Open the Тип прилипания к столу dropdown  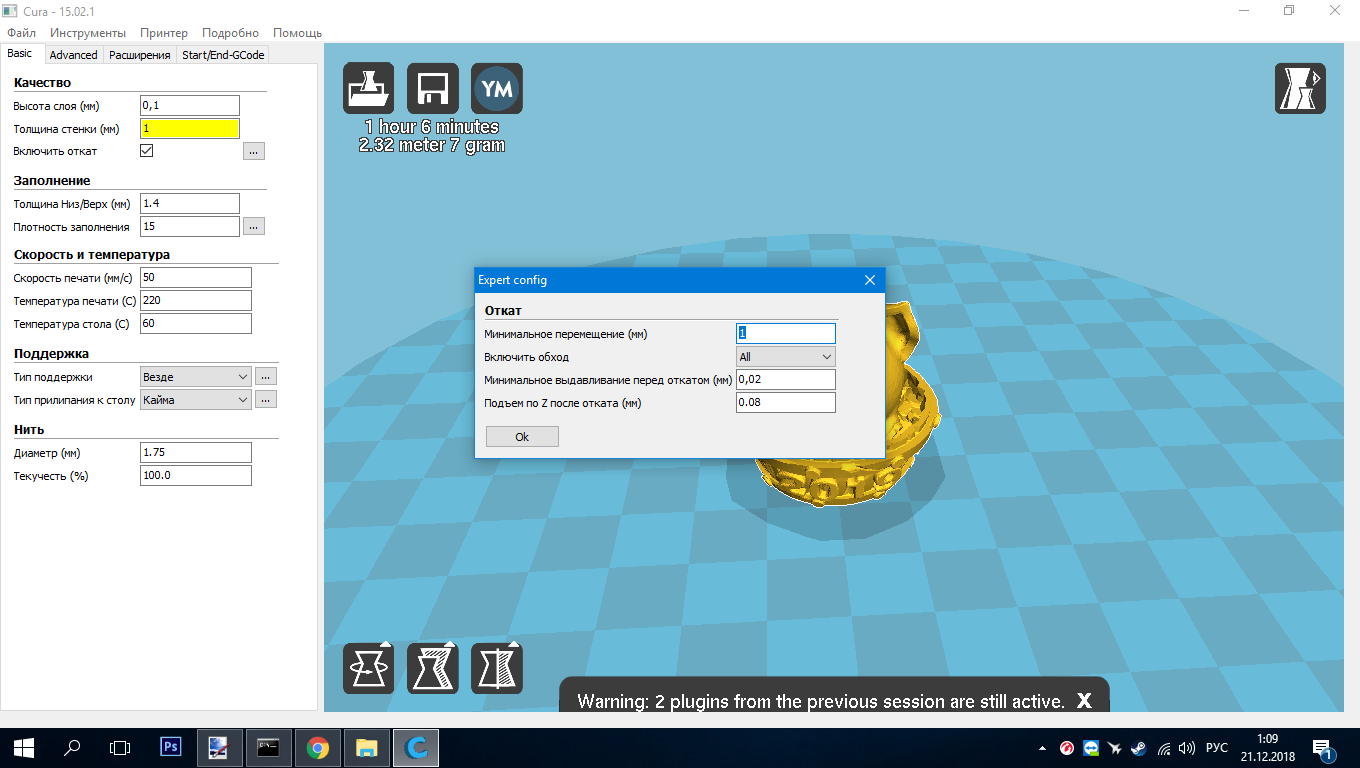(196, 400)
